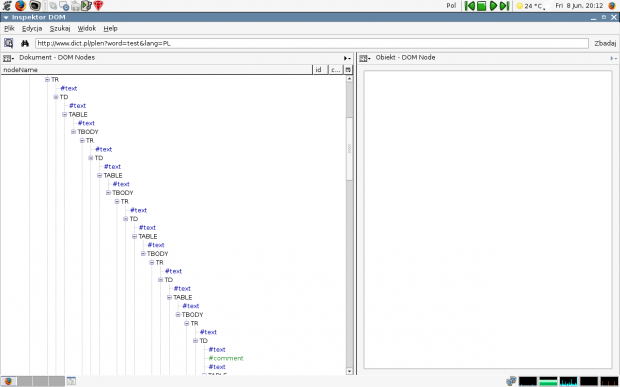
Task: Click the green stop button in the panel
Action: coord(482,6)
